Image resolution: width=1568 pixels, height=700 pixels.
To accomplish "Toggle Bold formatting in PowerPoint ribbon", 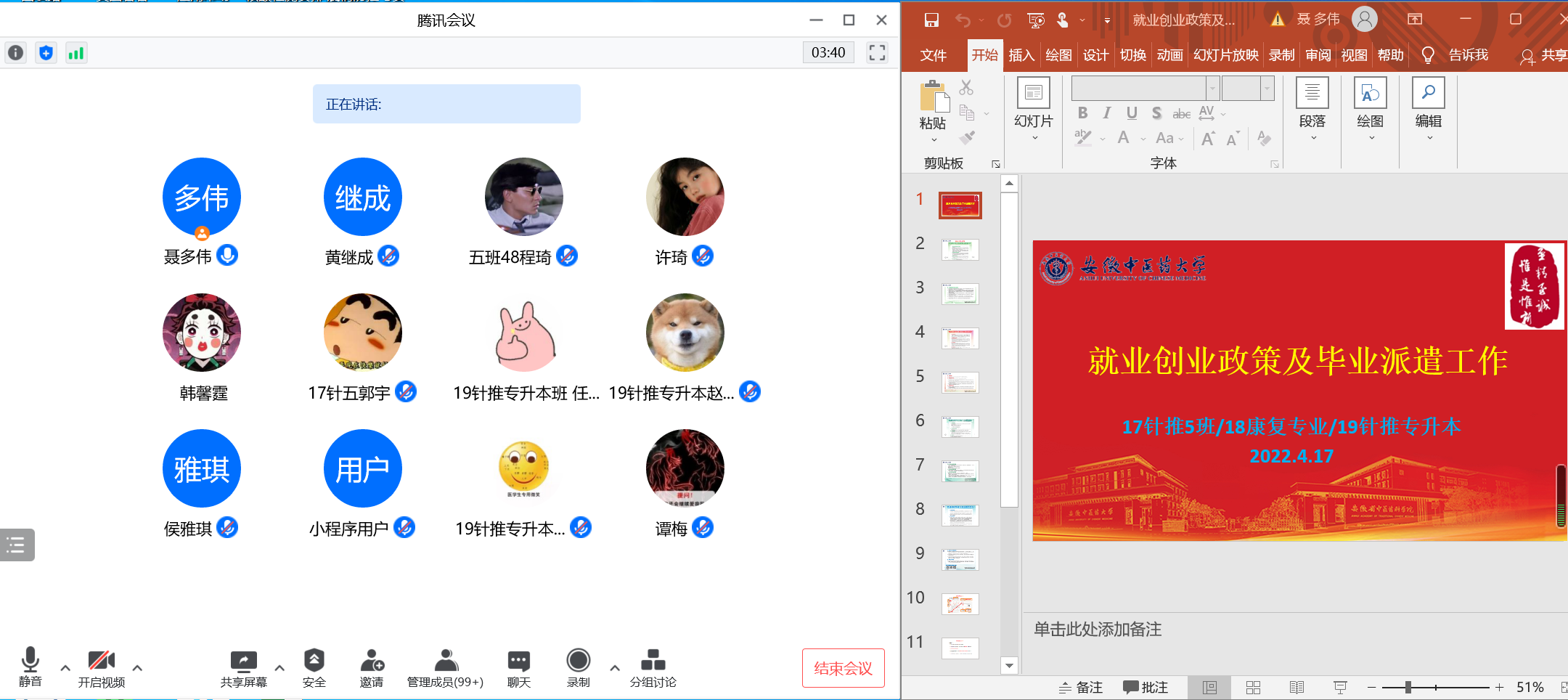I will pyautogui.click(x=1082, y=113).
